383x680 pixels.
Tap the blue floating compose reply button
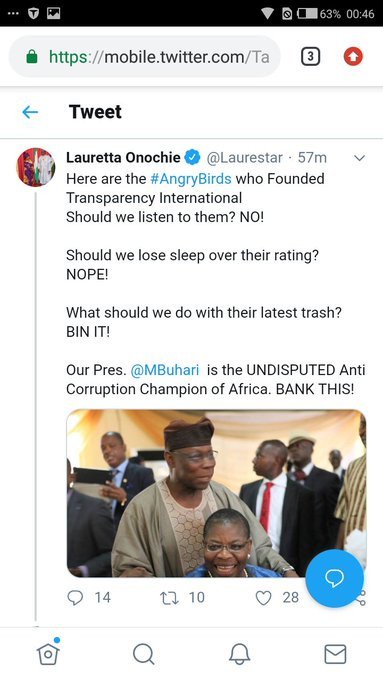(334, 578)
